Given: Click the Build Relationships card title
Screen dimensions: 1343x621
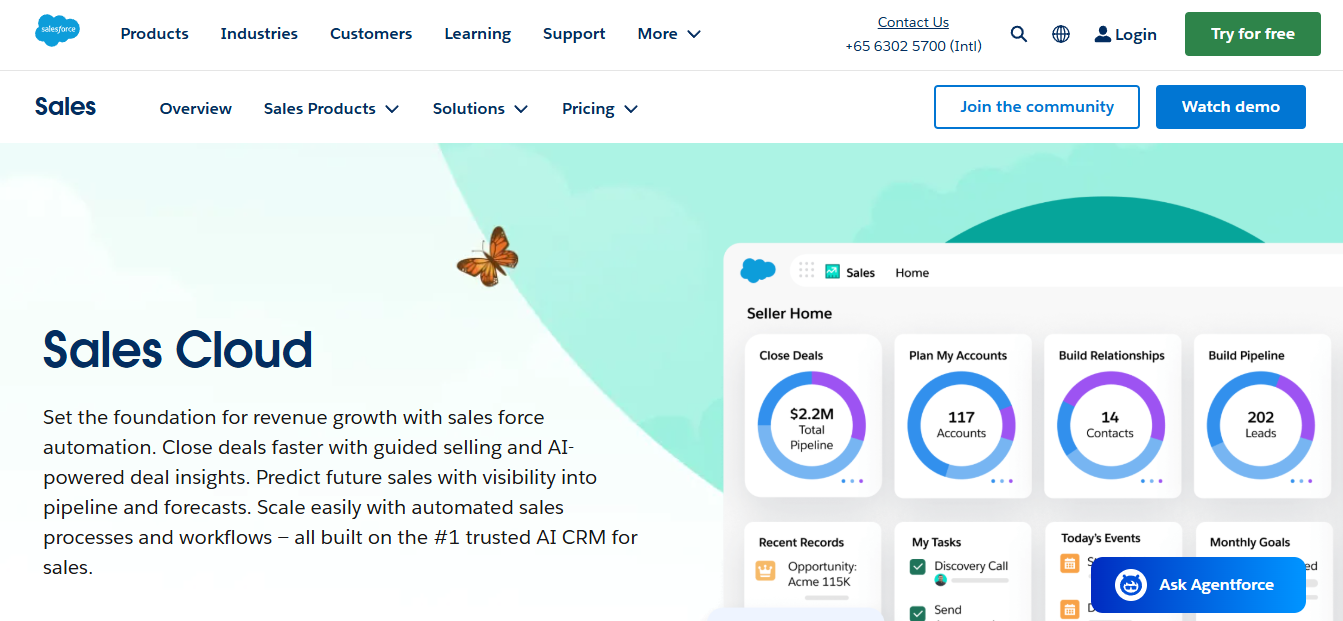Looking at the screenshot, I should 1112,355.
